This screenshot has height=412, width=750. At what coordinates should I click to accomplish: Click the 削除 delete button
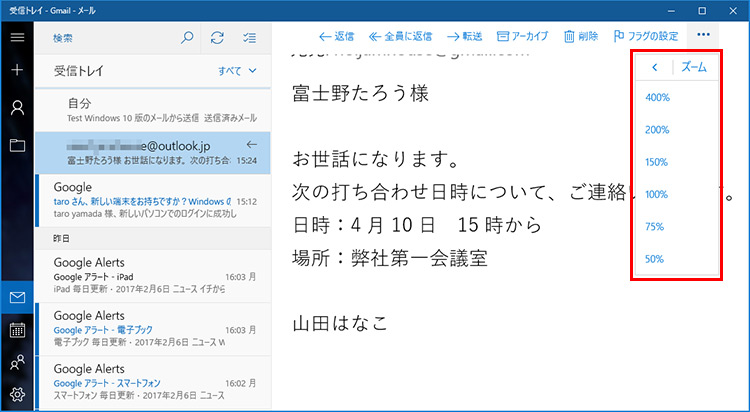(x=581, y=35)
